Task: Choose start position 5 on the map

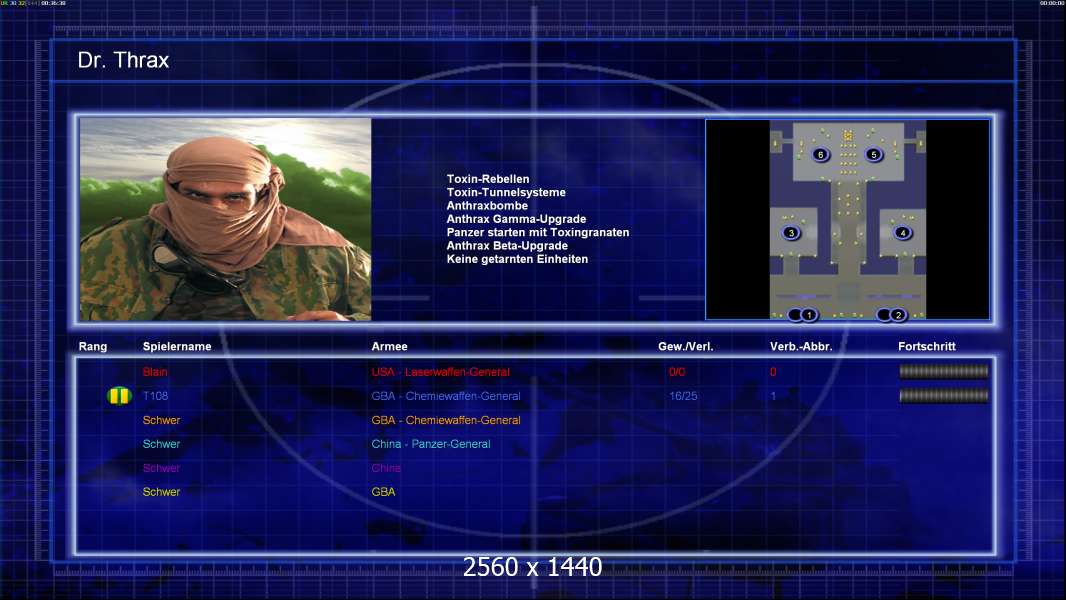Action: click(x=874, y=154)
